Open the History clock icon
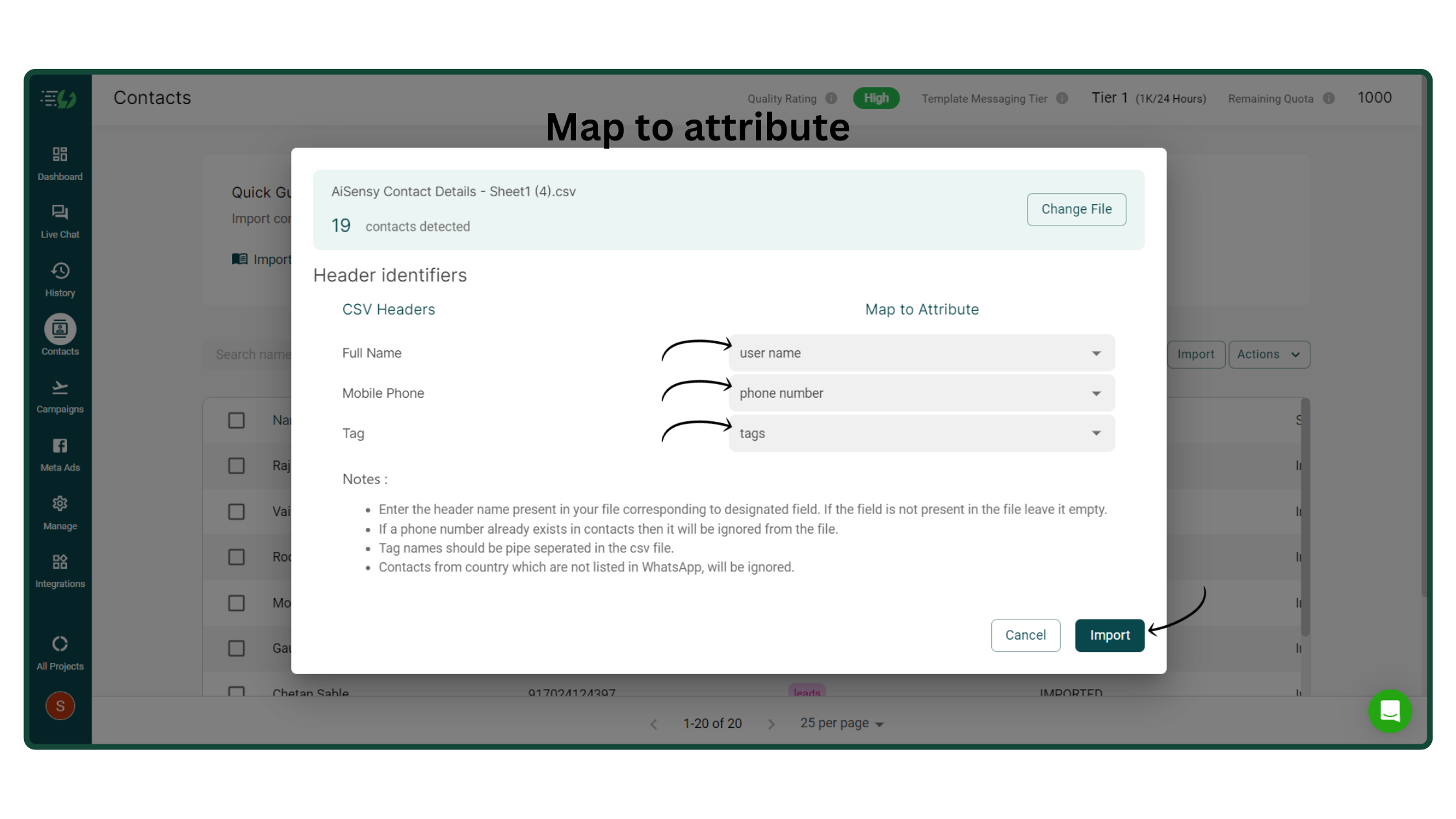1456x819 pixels. pos(60,271)
